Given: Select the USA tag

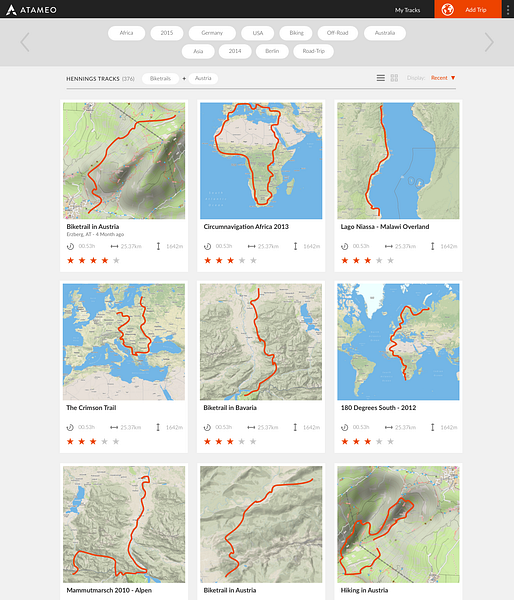Looking at the screenshot, I should point(258,33).
